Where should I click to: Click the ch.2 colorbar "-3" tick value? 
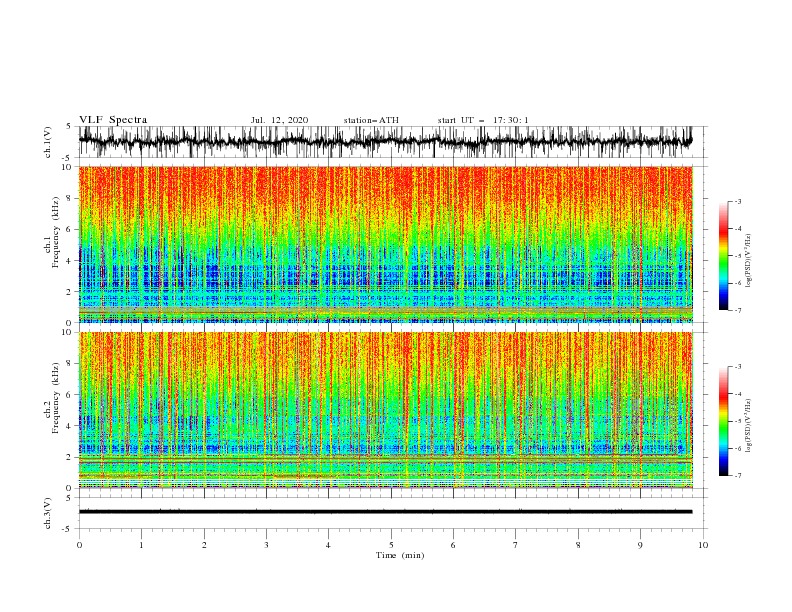tap(737, 367)
